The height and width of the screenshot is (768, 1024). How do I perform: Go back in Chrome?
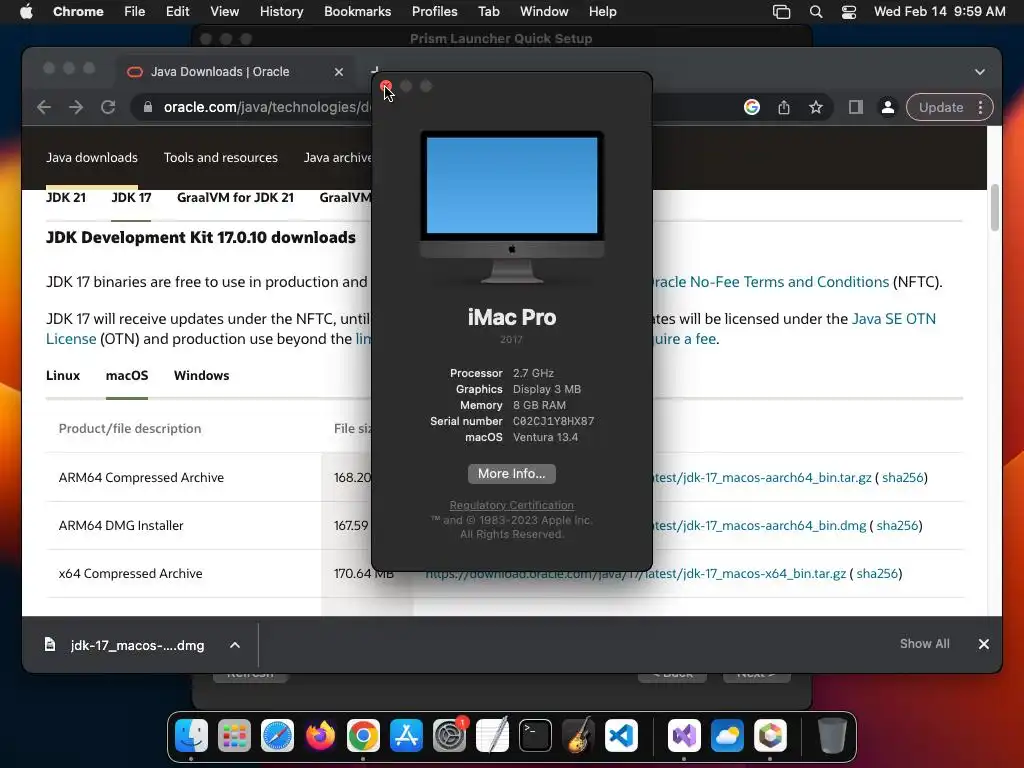(44, 107)
